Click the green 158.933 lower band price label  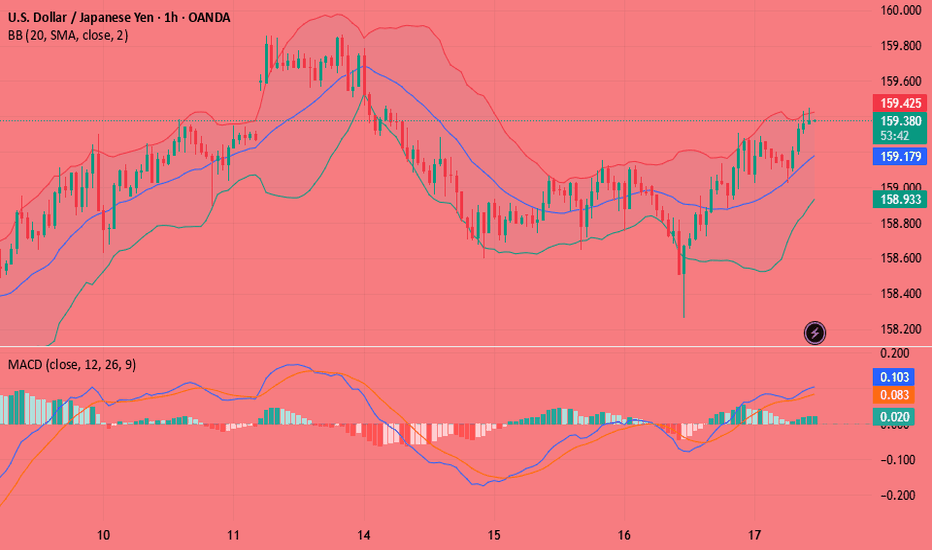coord(900,199)
